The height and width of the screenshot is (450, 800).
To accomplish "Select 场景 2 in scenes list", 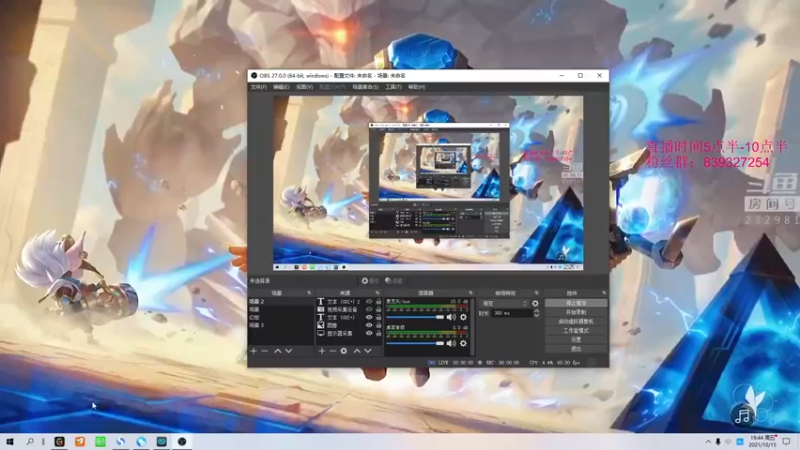I will tap(281, 302).
